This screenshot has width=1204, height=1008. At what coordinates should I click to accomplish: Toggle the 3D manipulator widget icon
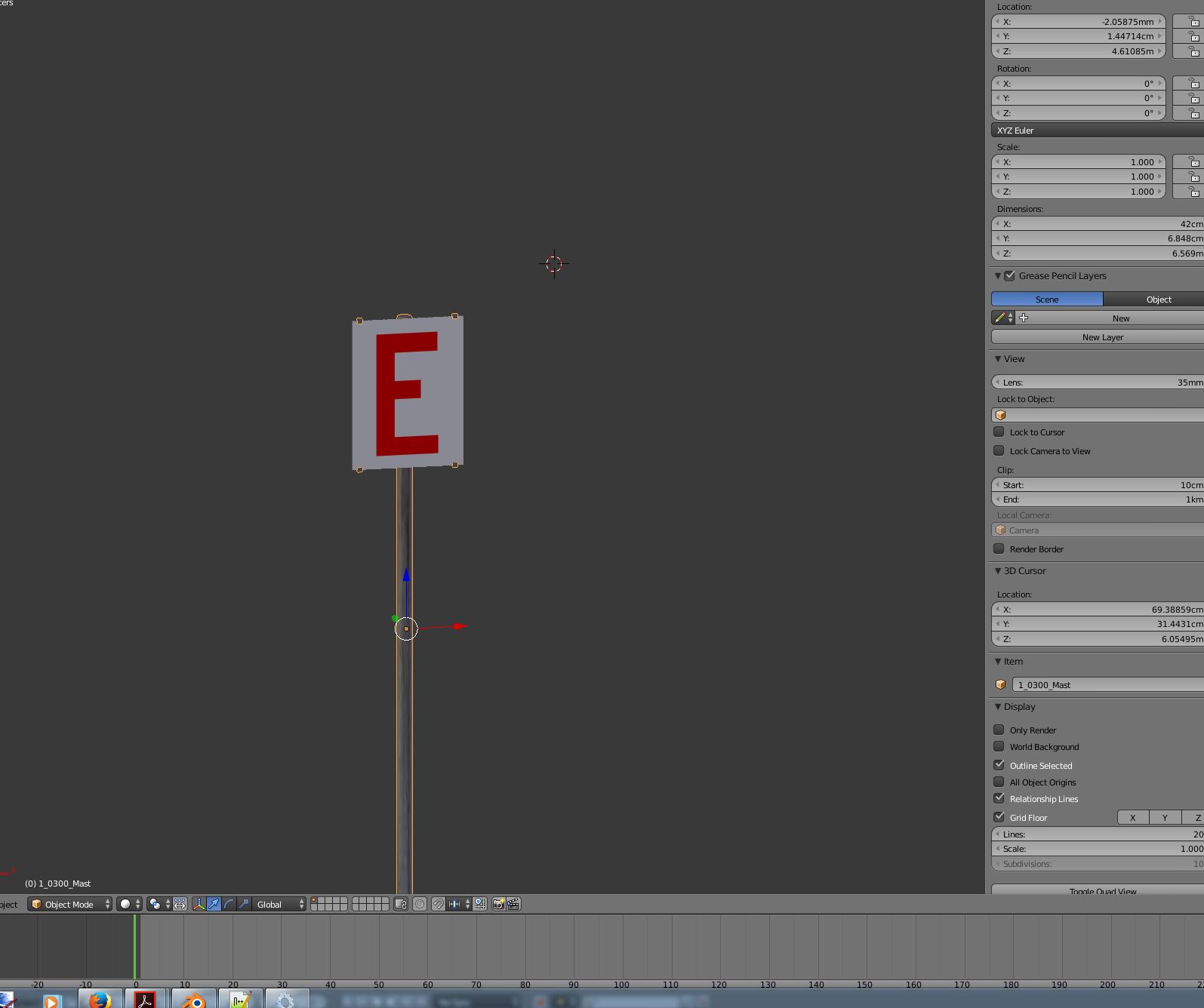pyautogui.click(x=199, y=904)
